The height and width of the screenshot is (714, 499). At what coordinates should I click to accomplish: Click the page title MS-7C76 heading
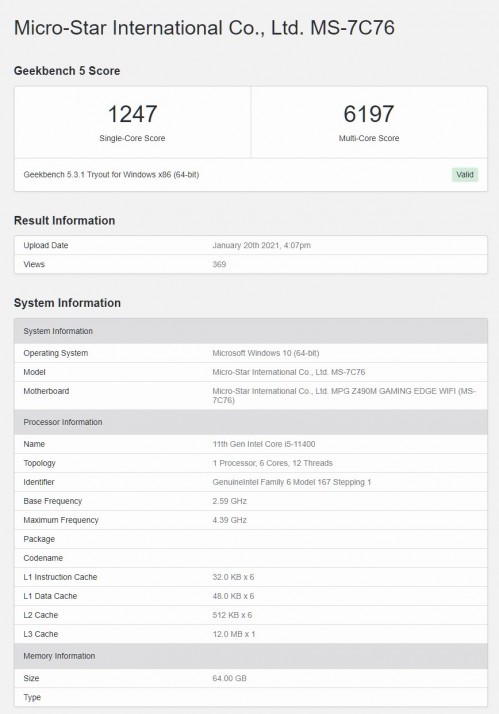tap(204, 28)
